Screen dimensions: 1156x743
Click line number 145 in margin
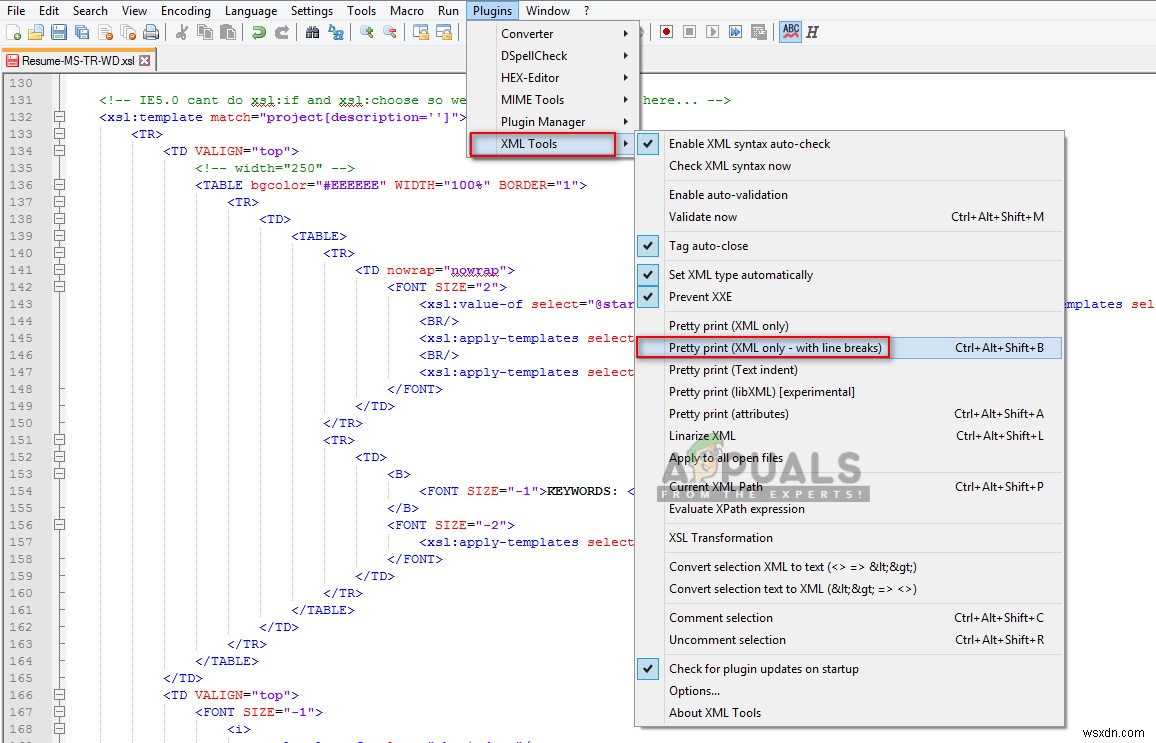pyautogui.click(x=21, y=338)
